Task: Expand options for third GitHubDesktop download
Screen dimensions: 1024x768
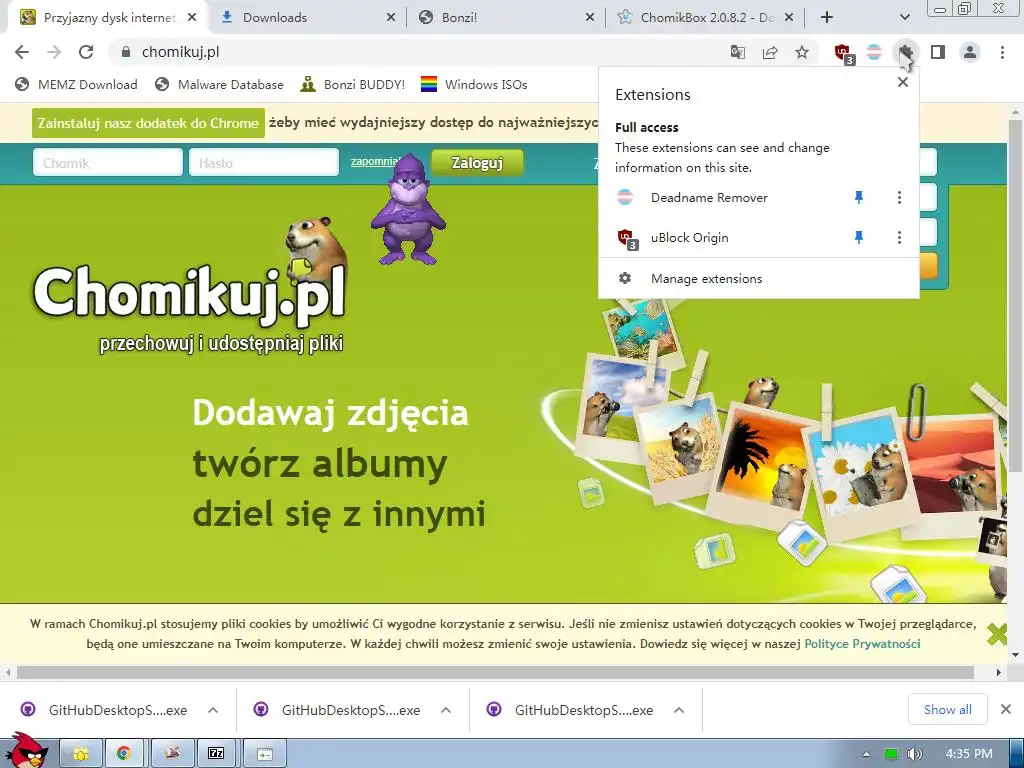Action: (679, 710)
